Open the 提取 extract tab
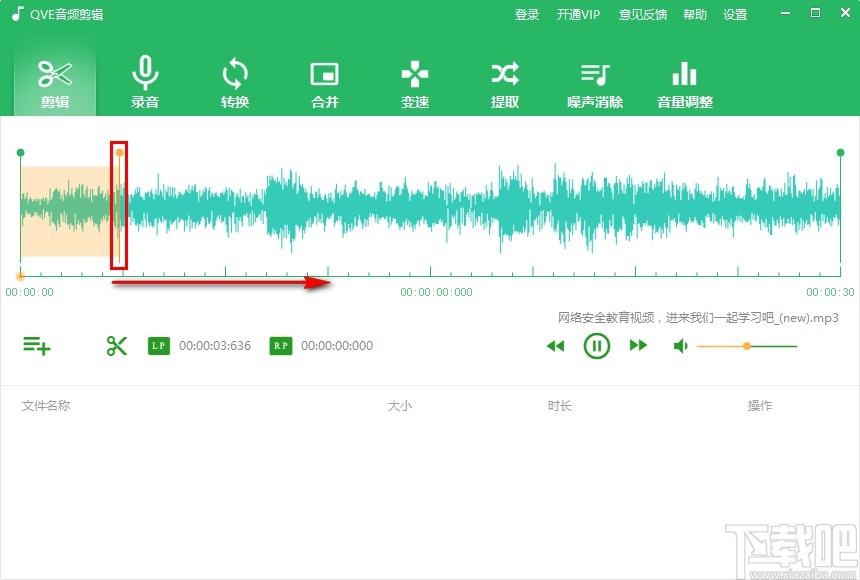 click(505, 85)
